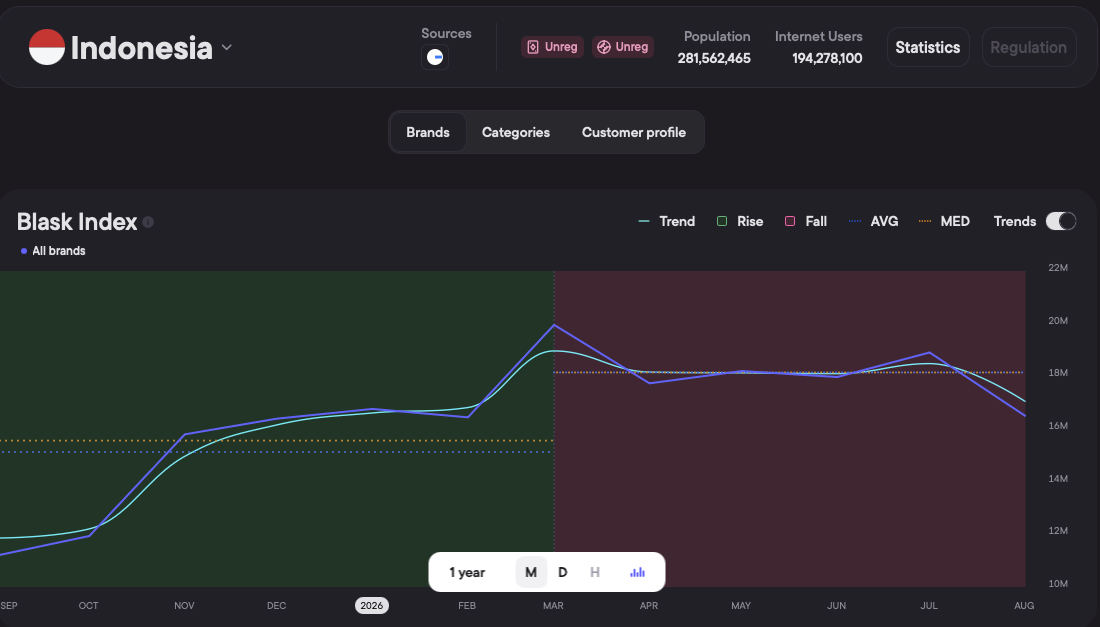Switch to bar chart view icon
This screenshot has width=1100, height=627.
pos(637,572)
